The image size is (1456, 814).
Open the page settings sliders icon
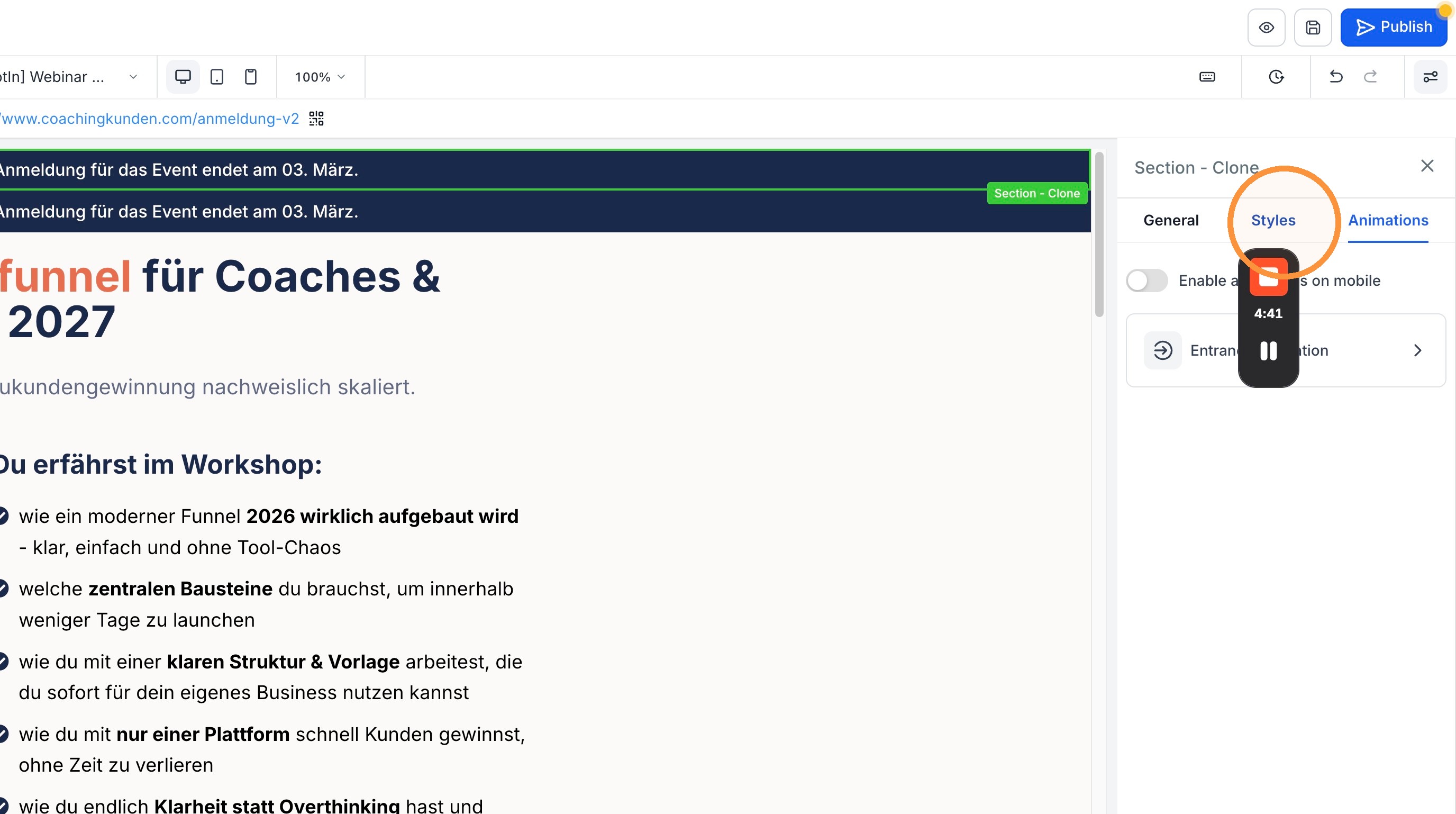click(1430, 76)
